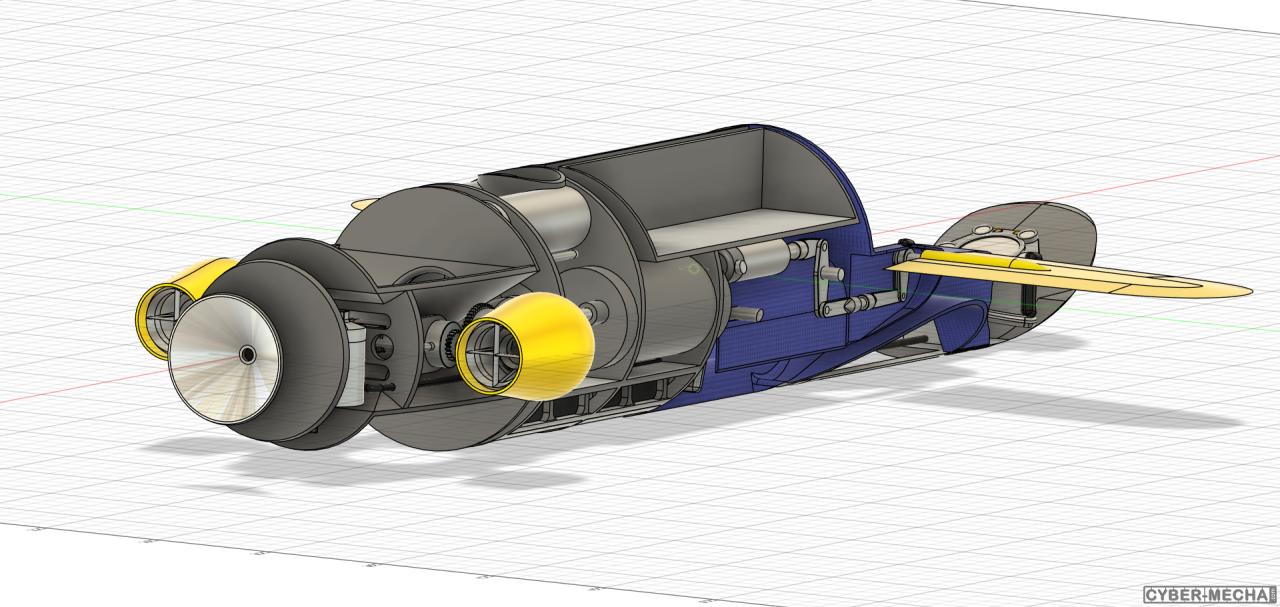Screen dimensions: 1280x607
Task: Pick the cross vanes inside the center nacelle
Action: pos(493,355)
